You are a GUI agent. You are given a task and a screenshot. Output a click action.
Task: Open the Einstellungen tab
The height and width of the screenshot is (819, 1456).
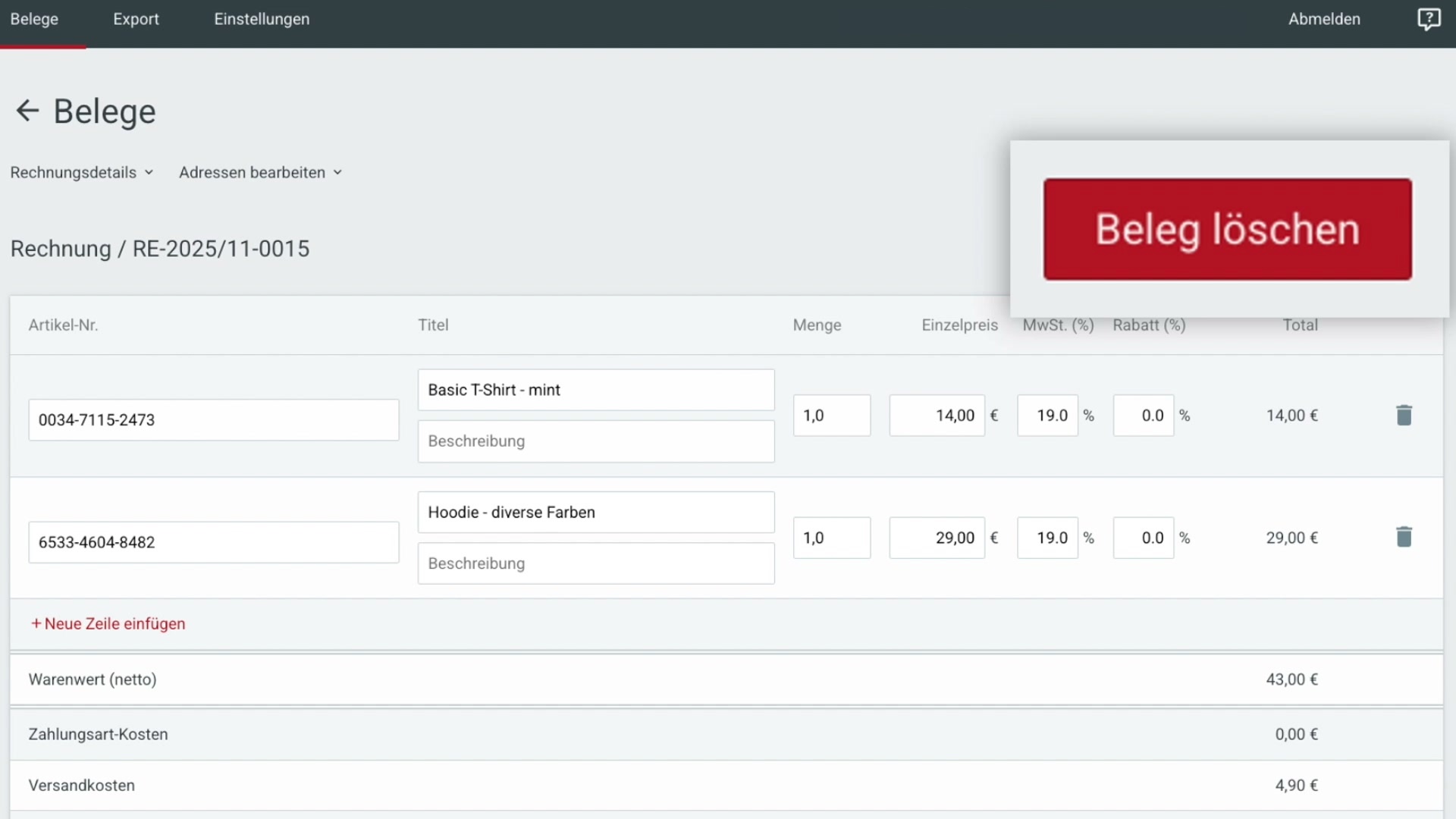point(262,19)
